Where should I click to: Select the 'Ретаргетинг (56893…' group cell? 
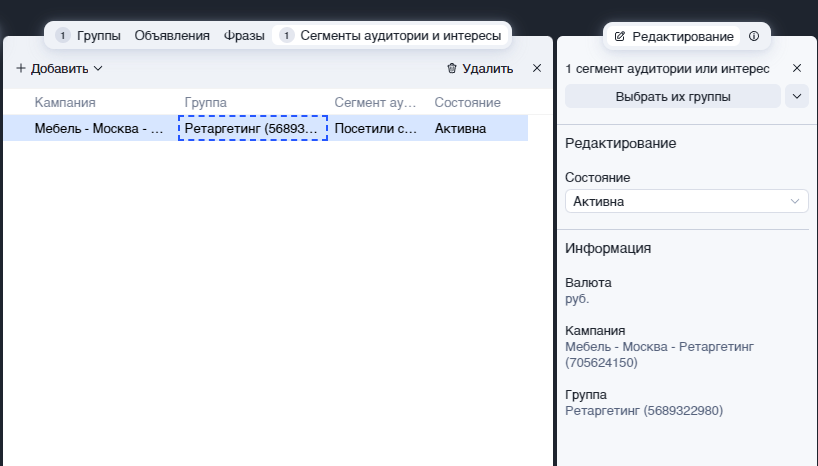tap(253, 128)
